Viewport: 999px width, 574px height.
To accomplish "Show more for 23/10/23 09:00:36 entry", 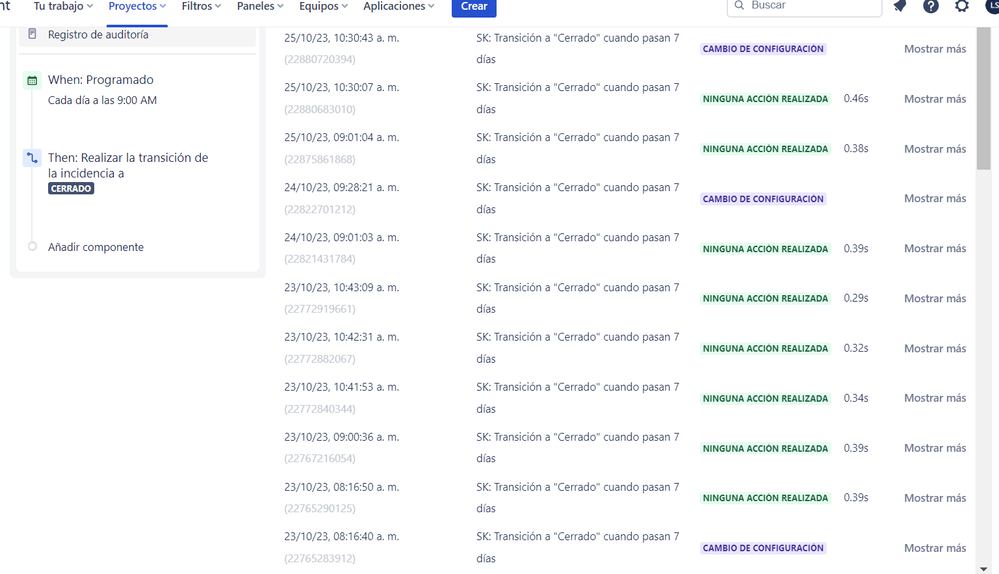I will click(935, 448).
